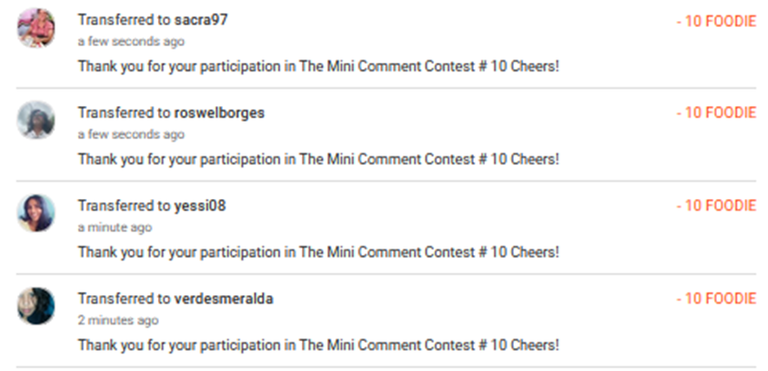The width and height of the screenshot is (768, 371).
Task: Click the memo text in yessi08's transfer
Action: [318, 252]
